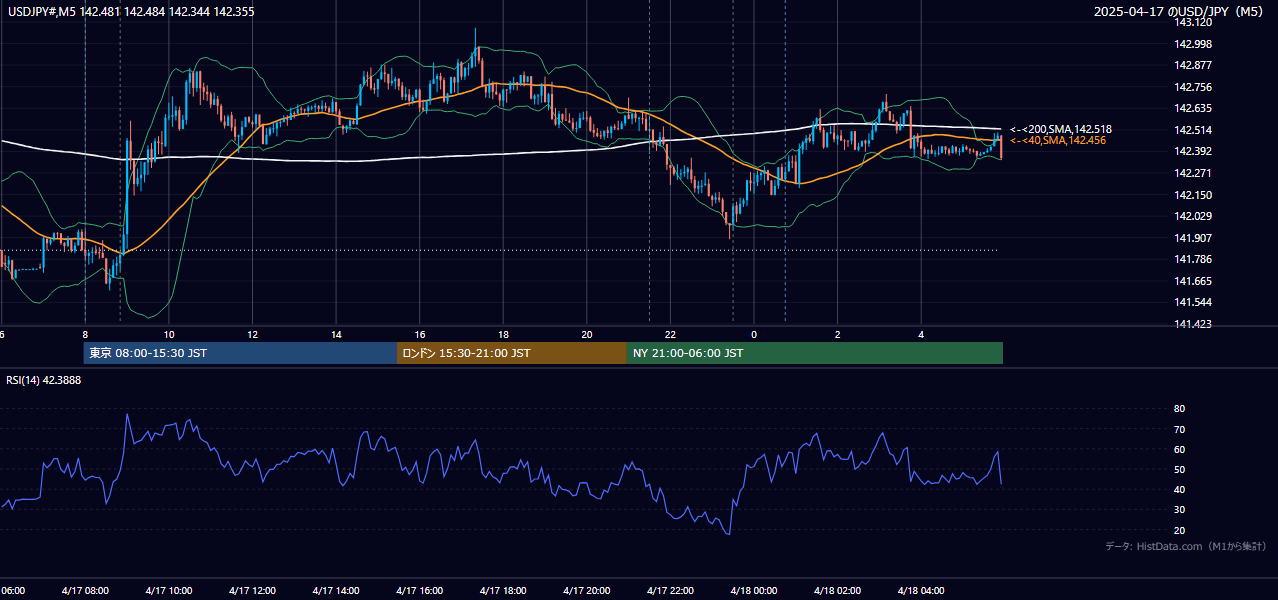
Task: Click the RSI scale value 50
Action: click(x=1179, y=469)
